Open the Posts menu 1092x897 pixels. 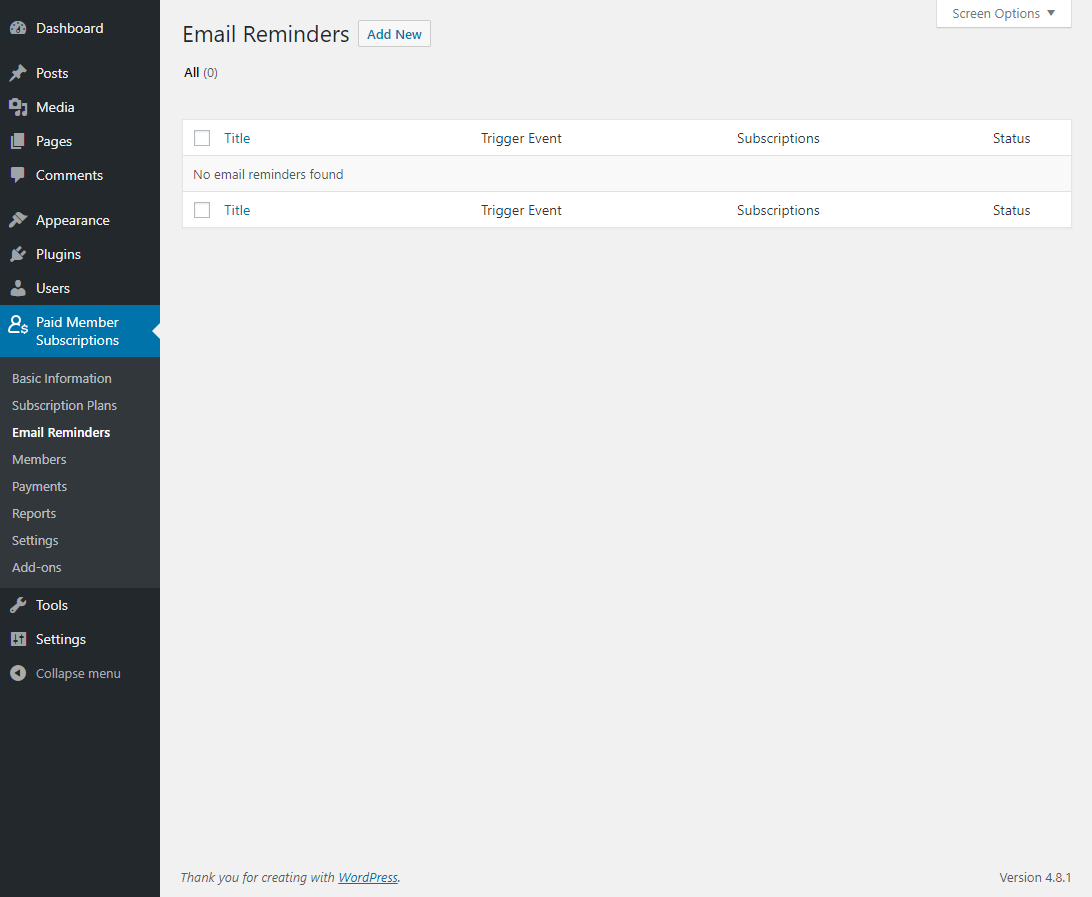pos(52,73)
